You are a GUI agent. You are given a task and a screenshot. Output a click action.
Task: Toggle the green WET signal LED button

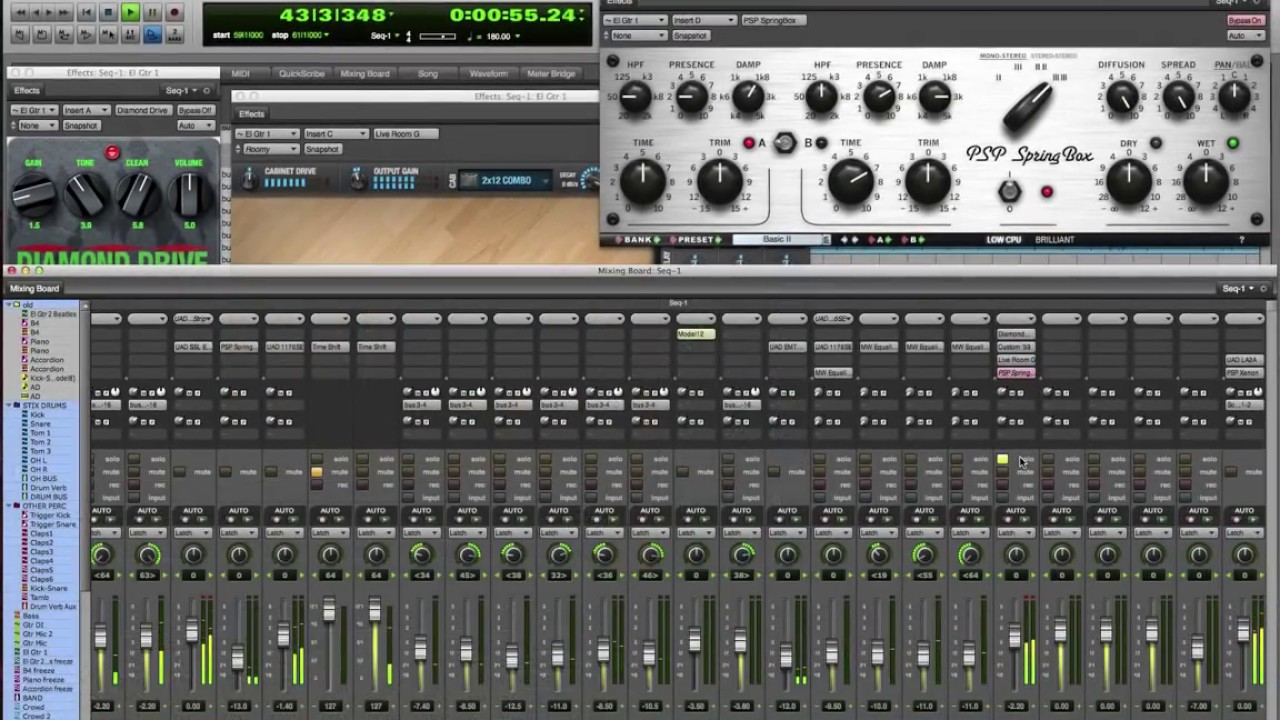click(x=1233, y=143)
